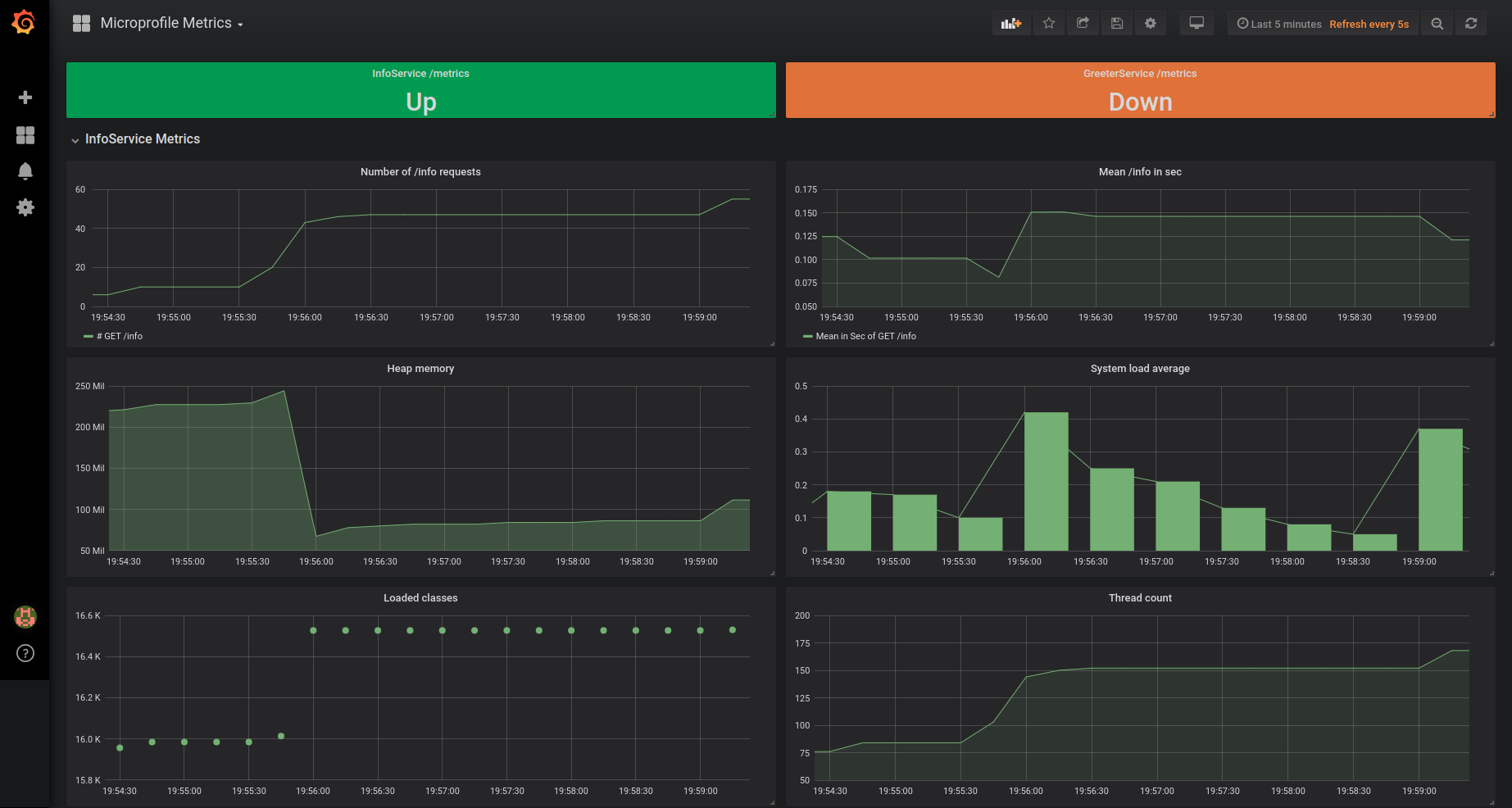
Task: Click the InfoService /metrics Up panel
Action: click(x=421, y=90)
